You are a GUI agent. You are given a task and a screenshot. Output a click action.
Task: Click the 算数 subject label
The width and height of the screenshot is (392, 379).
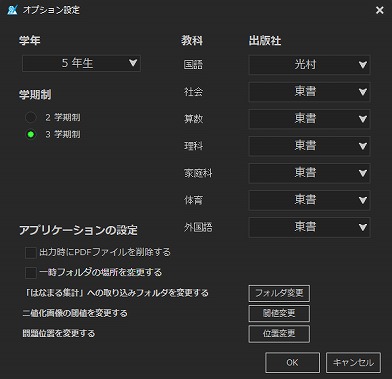pyautogui.click(x=193, y=119)
